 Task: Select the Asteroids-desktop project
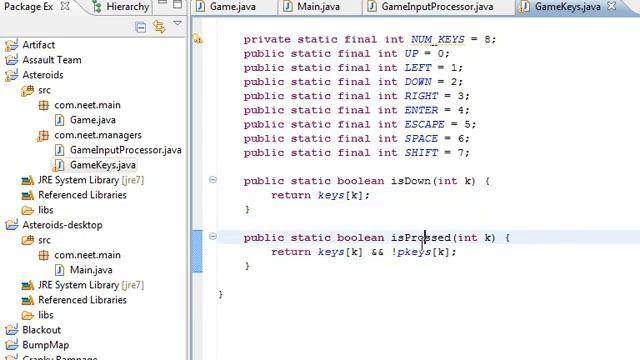62,225
